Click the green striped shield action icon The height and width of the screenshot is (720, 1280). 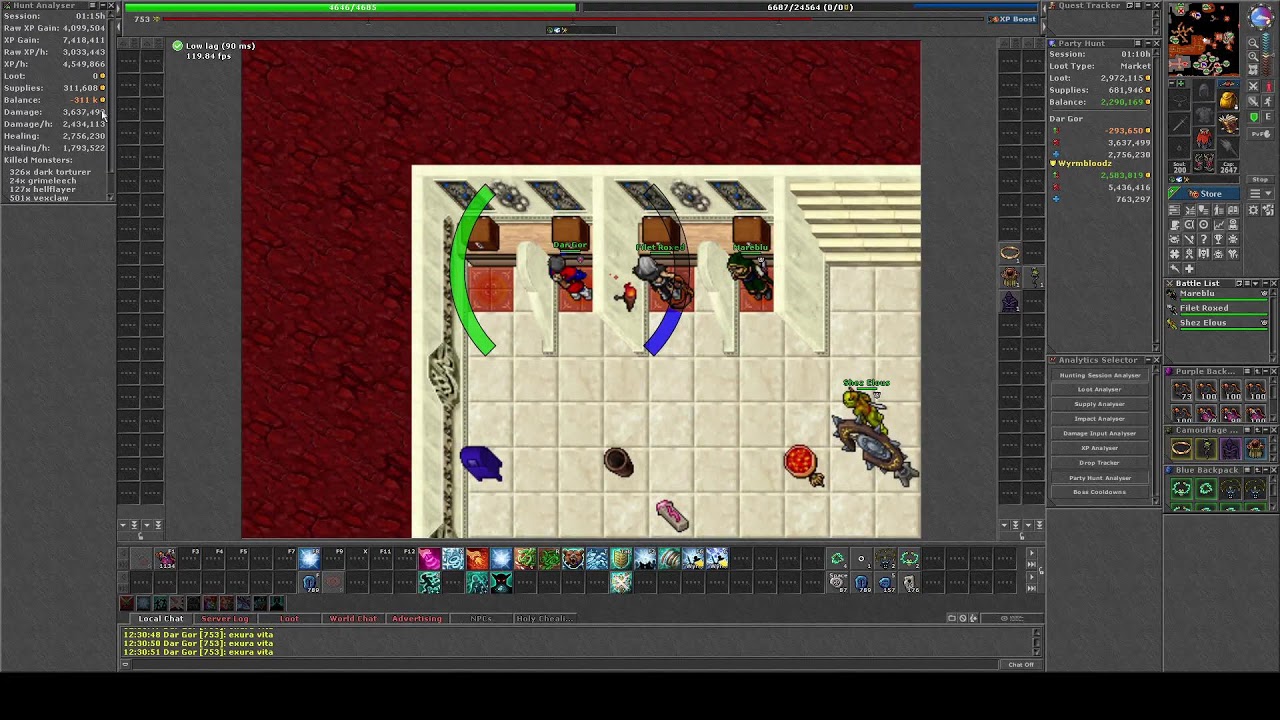coord(621,558)
